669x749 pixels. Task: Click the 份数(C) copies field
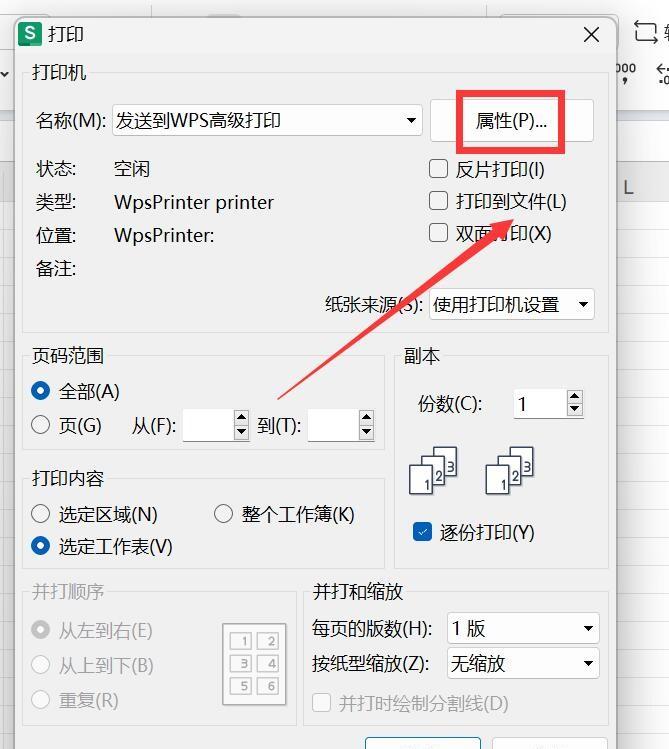(x=540, y=404)
